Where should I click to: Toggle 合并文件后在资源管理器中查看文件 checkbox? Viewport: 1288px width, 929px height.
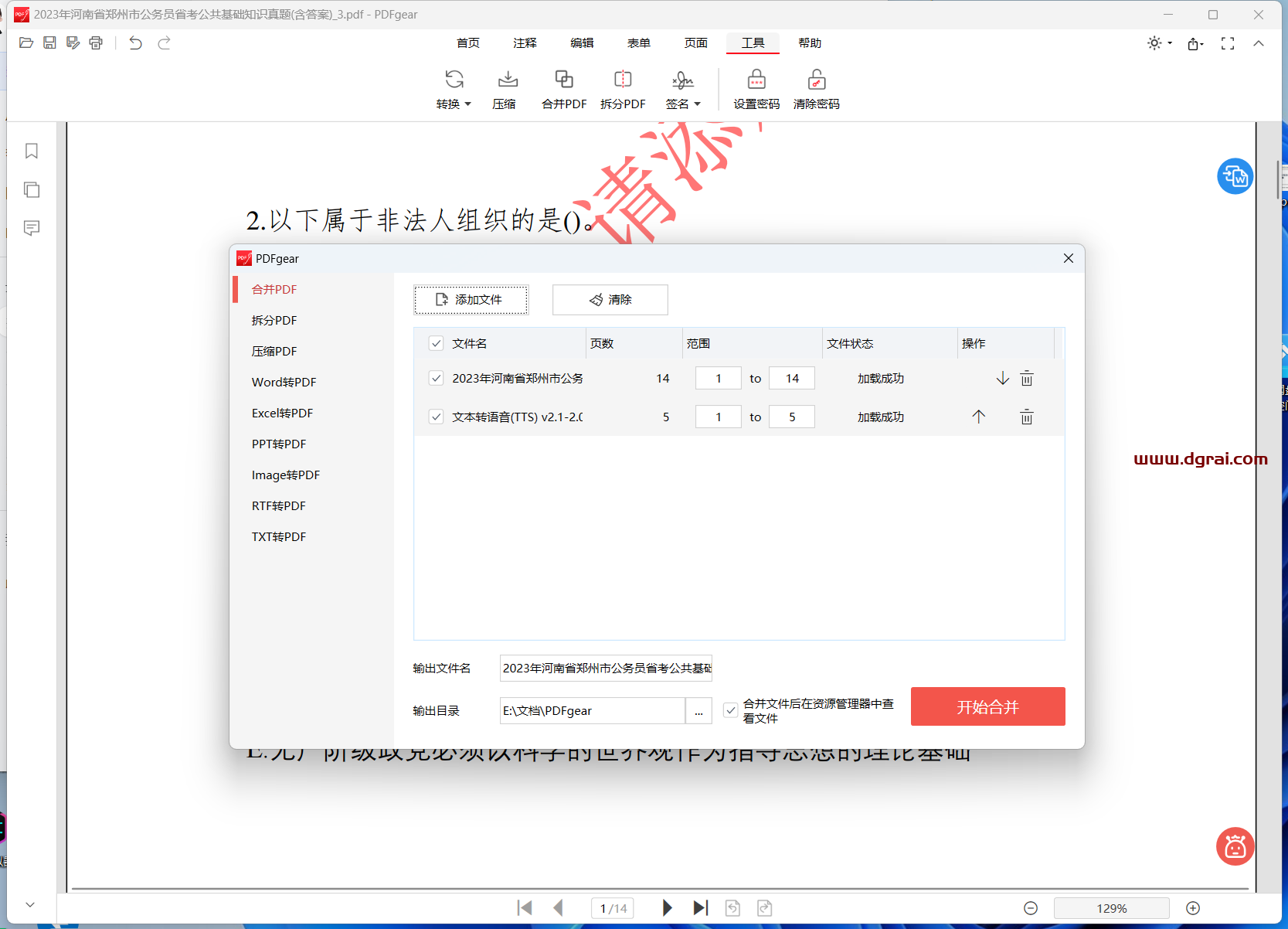730,710
